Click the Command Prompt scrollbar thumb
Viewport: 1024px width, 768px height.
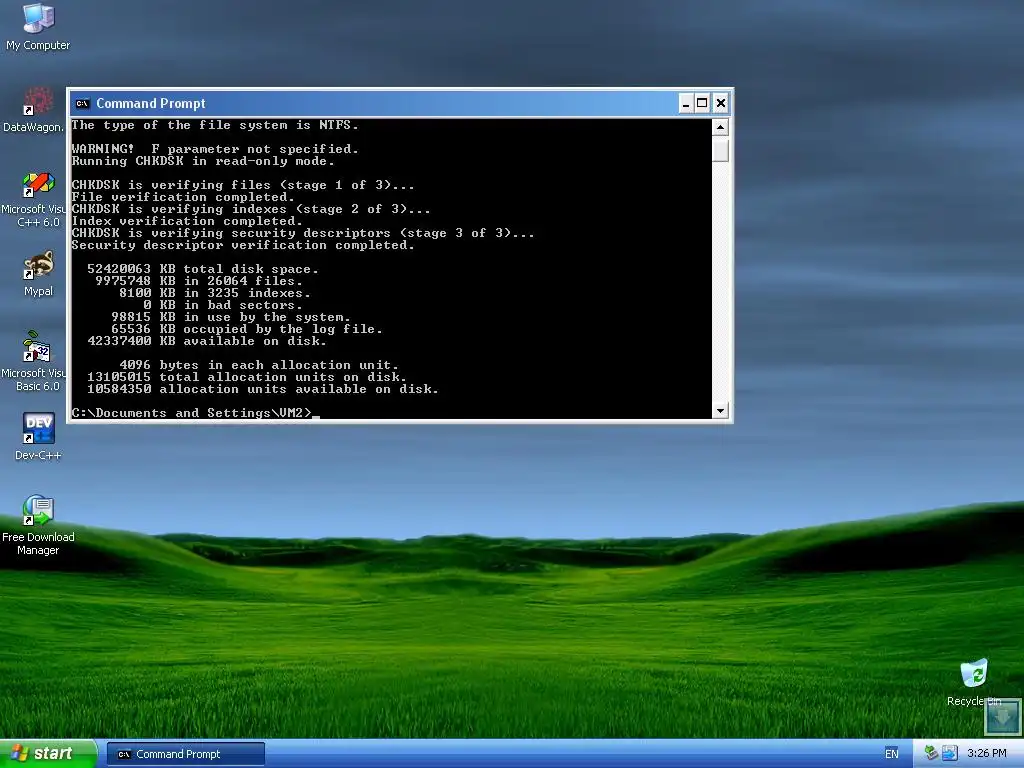point(720,150)
